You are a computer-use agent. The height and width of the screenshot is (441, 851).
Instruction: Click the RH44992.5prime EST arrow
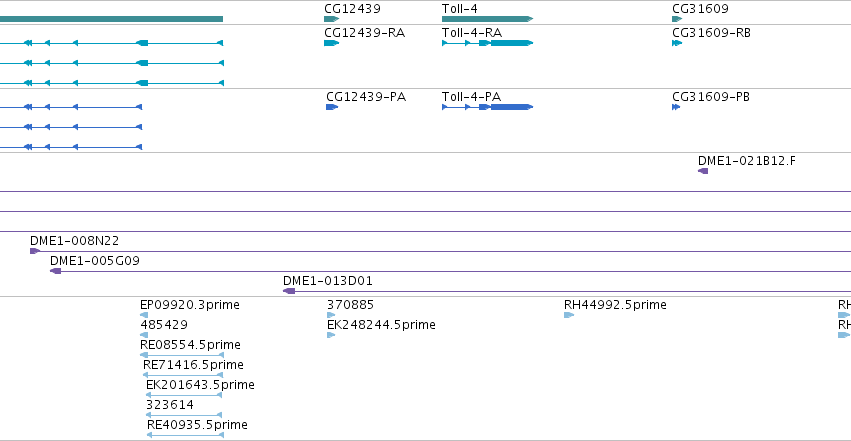tap(569, 315)
